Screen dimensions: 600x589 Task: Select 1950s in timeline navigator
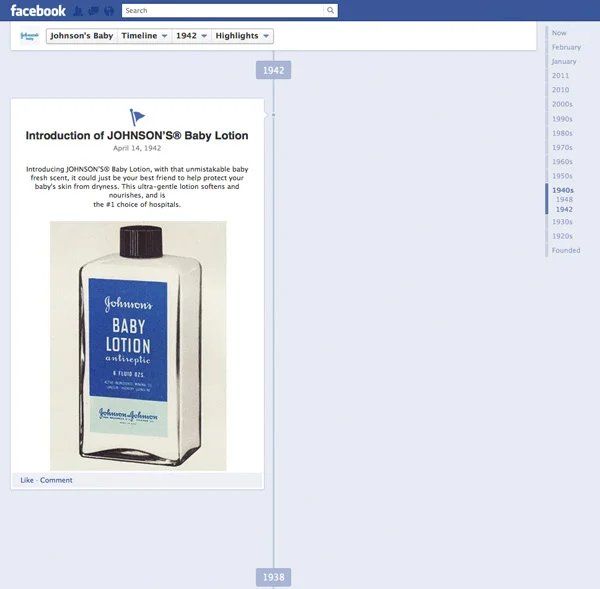click(562, 176)
